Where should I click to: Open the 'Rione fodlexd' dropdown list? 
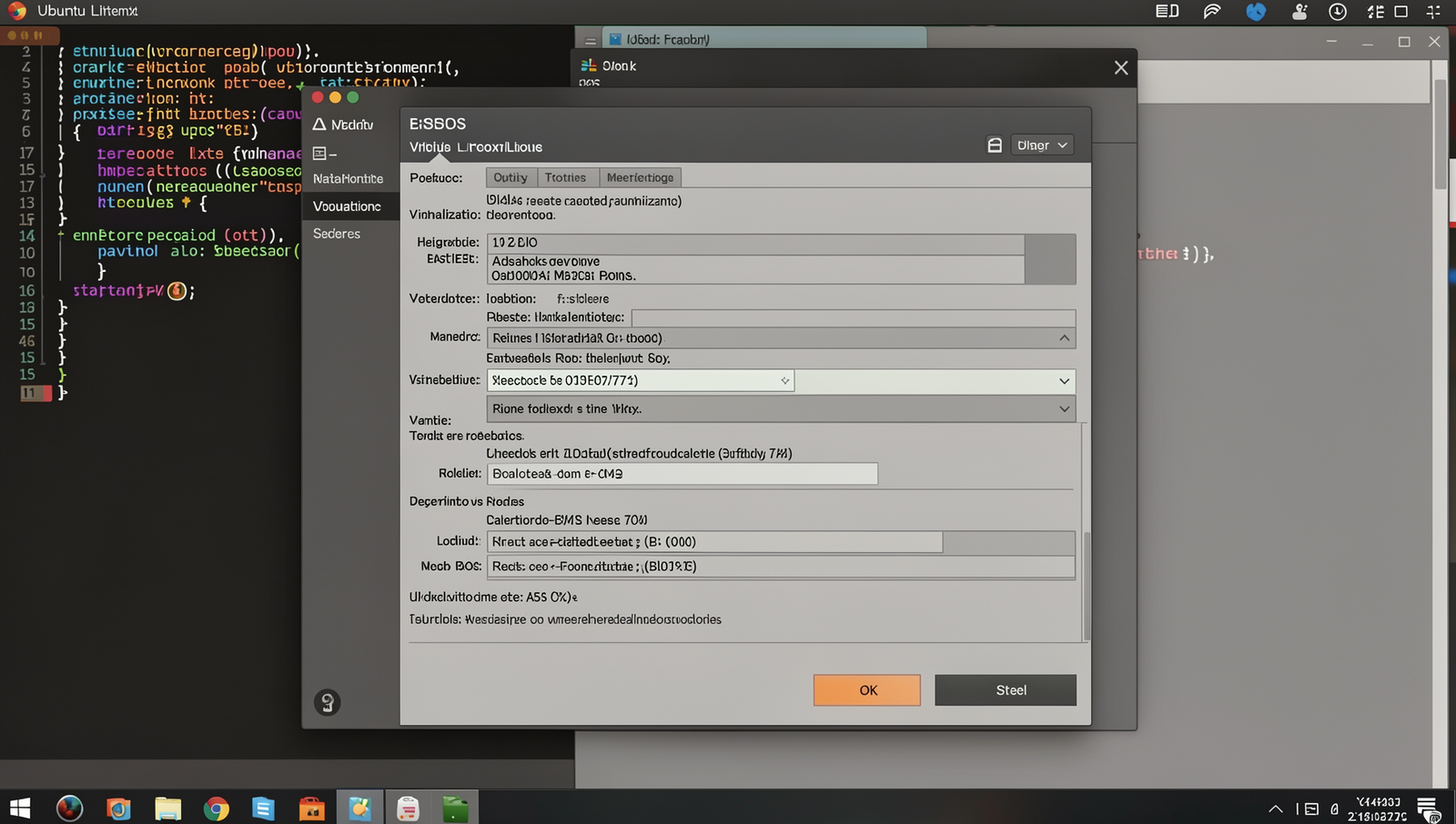781,409
